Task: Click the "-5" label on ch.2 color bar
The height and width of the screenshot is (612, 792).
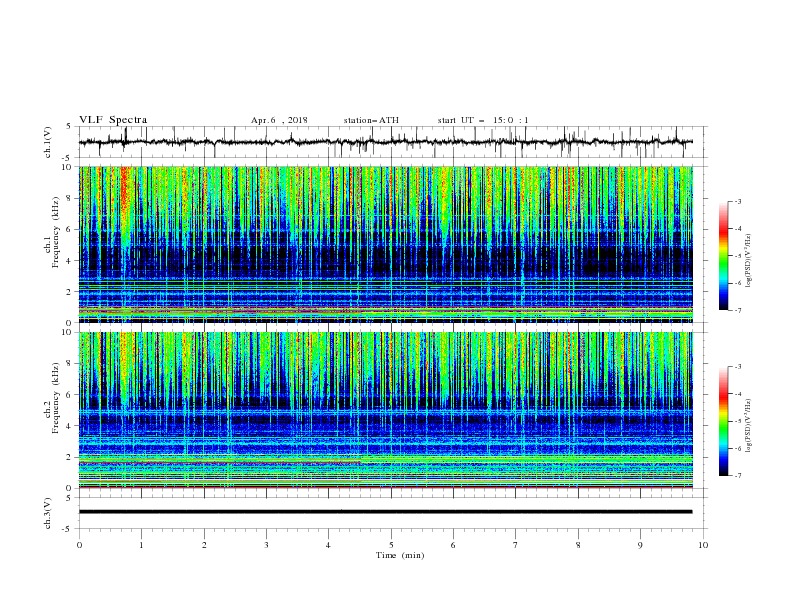Action: point(738,421)
